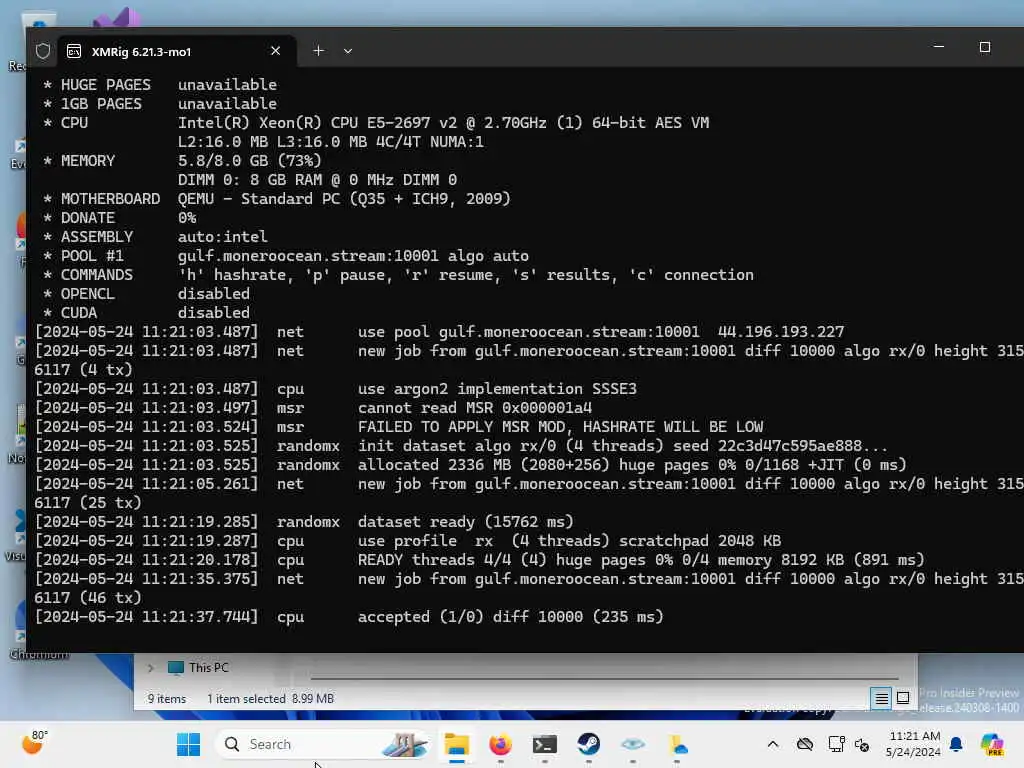Click the console icon on the XMRig tab
This screenshot has width=1024, height=768.
click(x=74, y=51)
